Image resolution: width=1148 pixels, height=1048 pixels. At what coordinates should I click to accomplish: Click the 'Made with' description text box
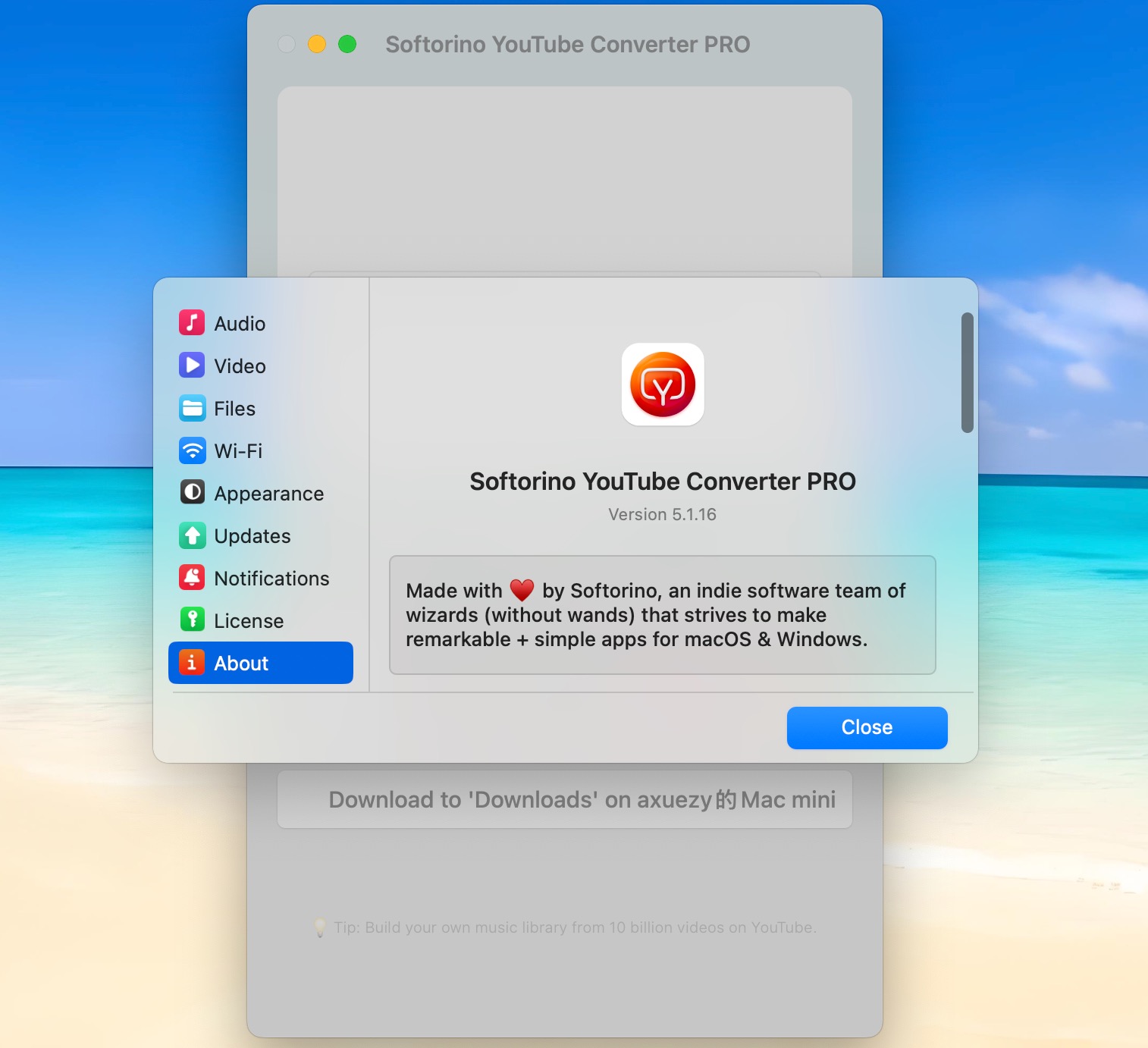click(663, 615)
